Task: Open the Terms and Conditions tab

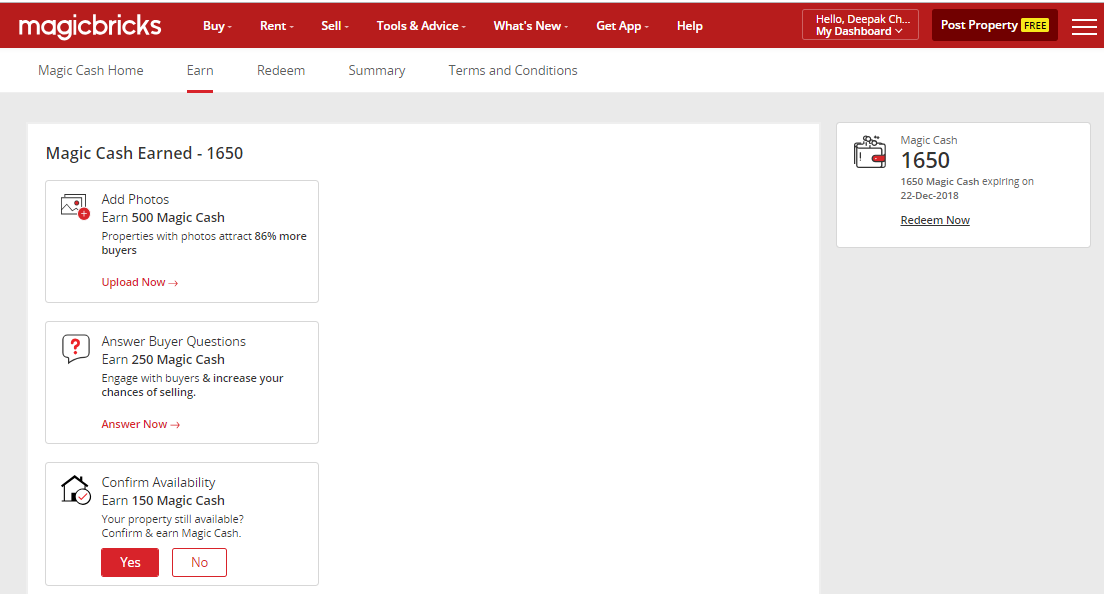Action: (x=513, y=71)
